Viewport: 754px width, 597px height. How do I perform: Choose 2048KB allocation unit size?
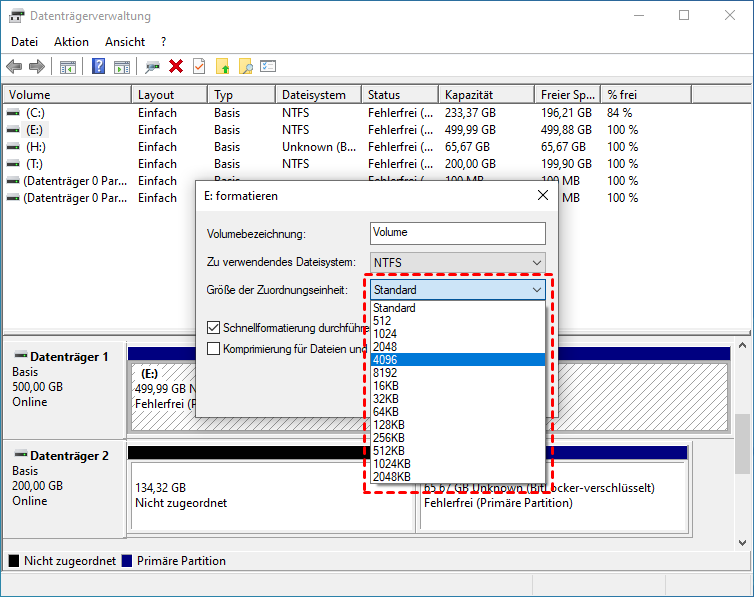point(458,476)
